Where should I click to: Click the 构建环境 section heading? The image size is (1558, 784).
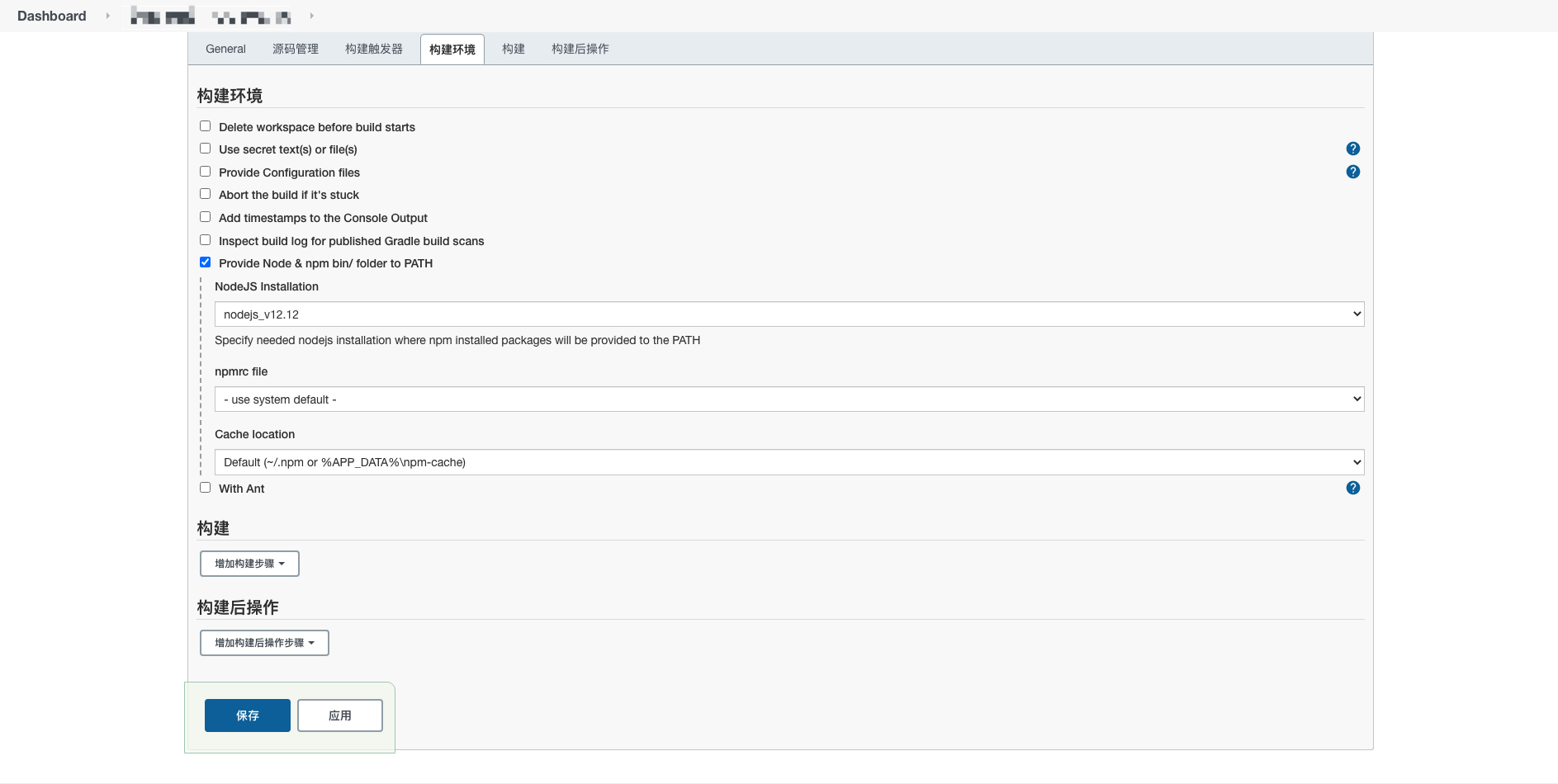pos(230,96)
